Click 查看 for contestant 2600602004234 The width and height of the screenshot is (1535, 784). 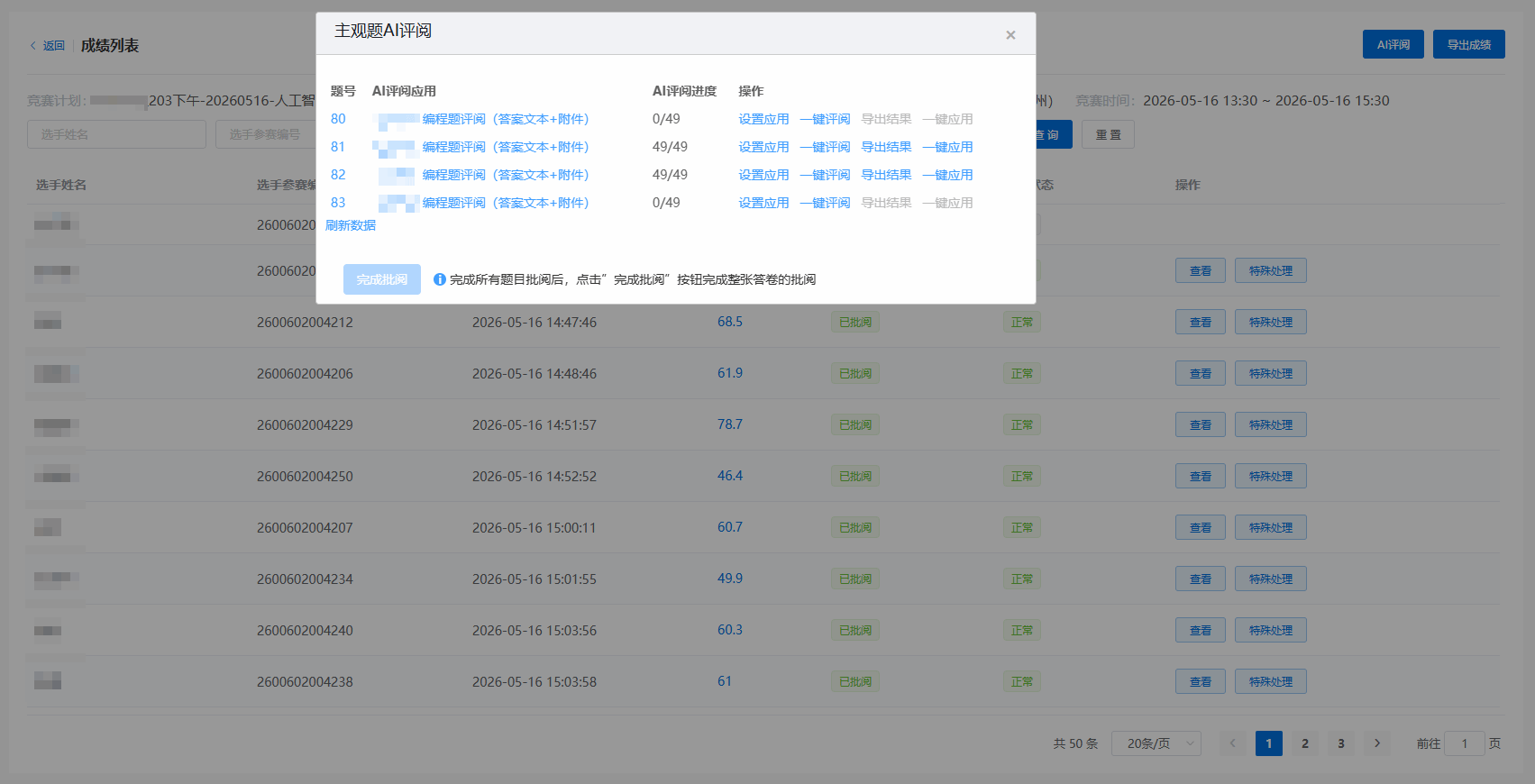point(1201,579)
